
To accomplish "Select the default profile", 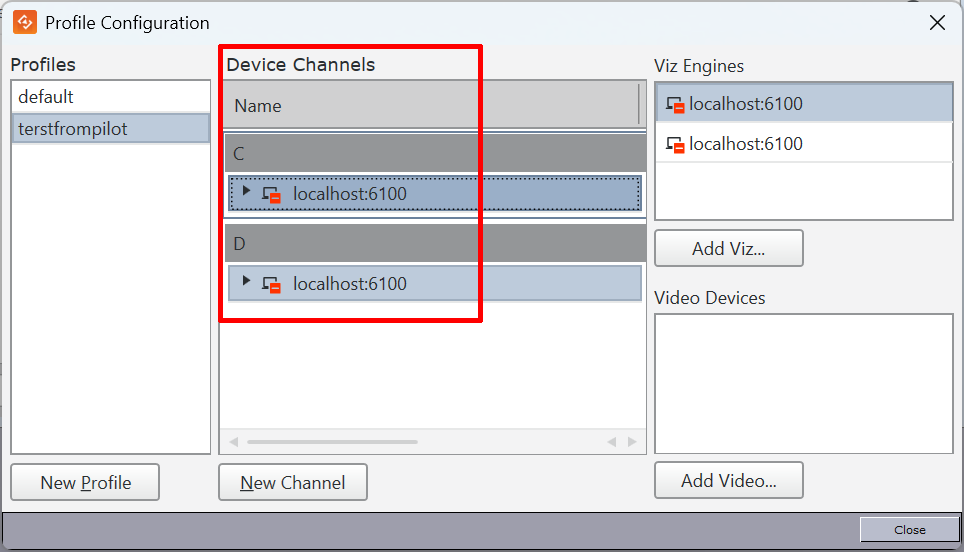I will [x=110, y=97].
